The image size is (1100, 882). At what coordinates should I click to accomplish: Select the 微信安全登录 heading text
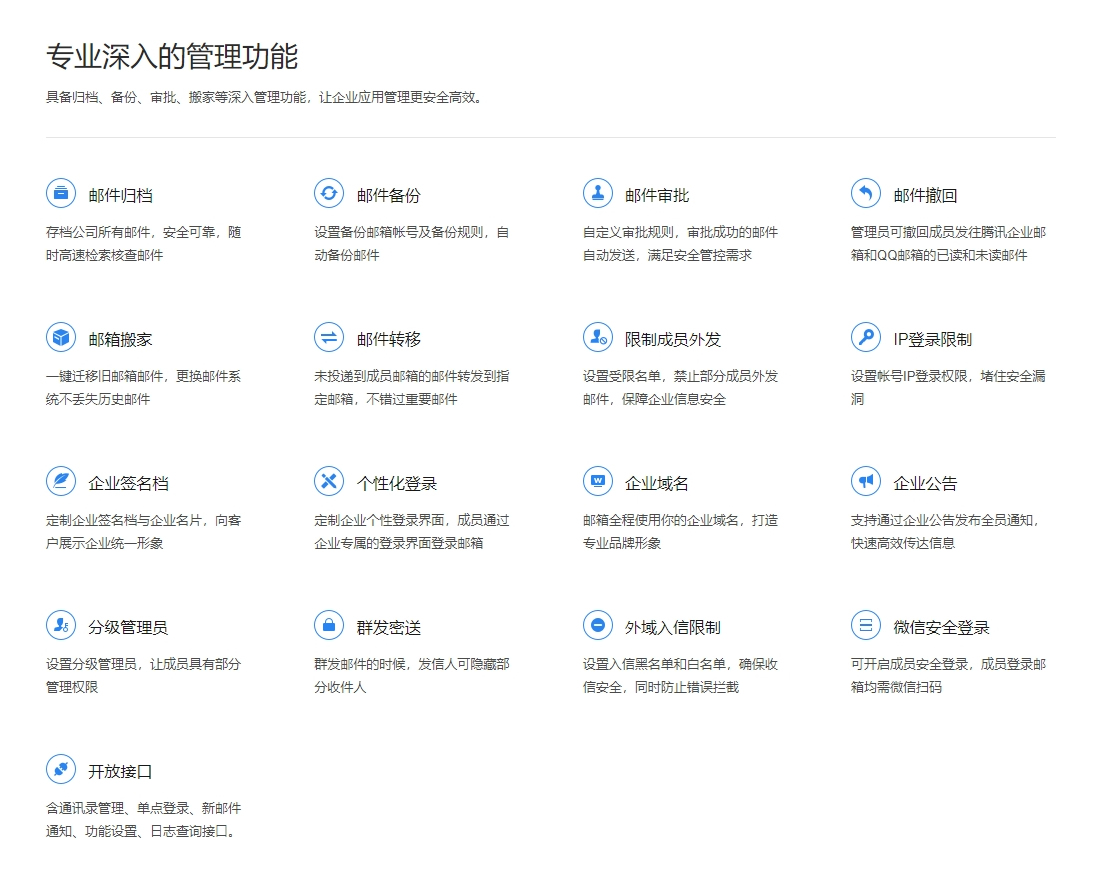tap(941, 627)
